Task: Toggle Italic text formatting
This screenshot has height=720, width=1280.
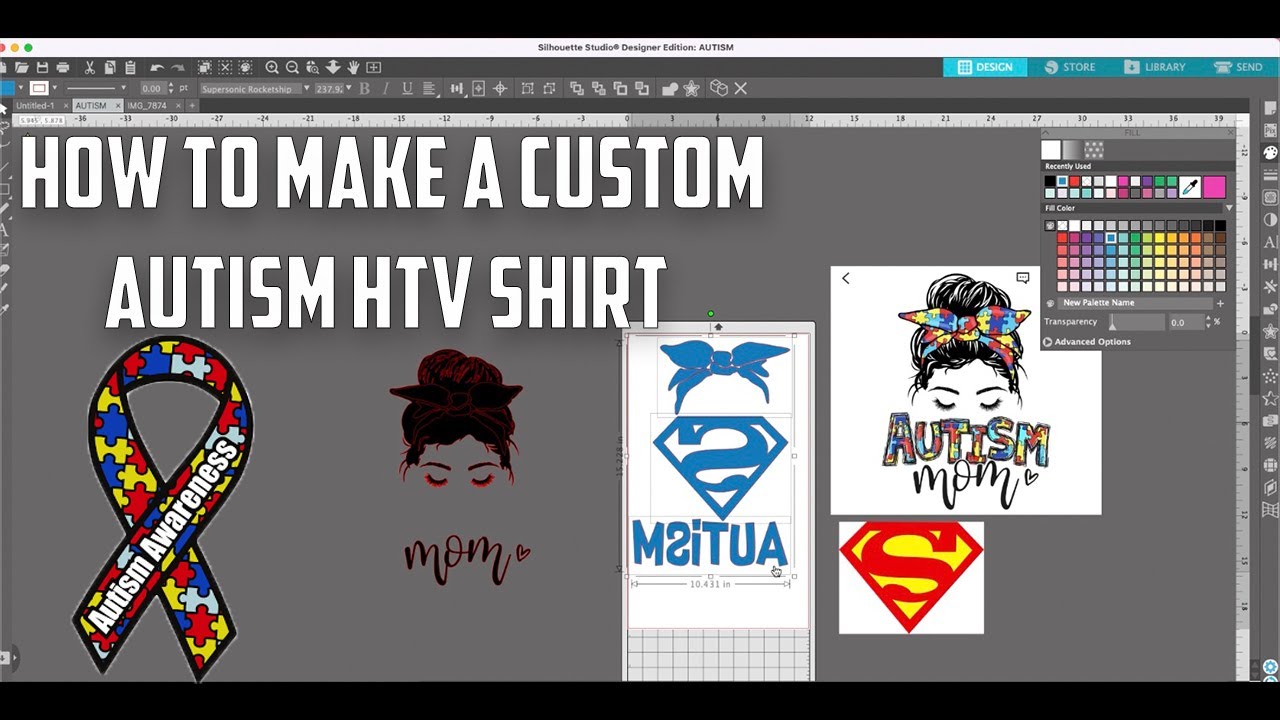Action: click(386, 88)
